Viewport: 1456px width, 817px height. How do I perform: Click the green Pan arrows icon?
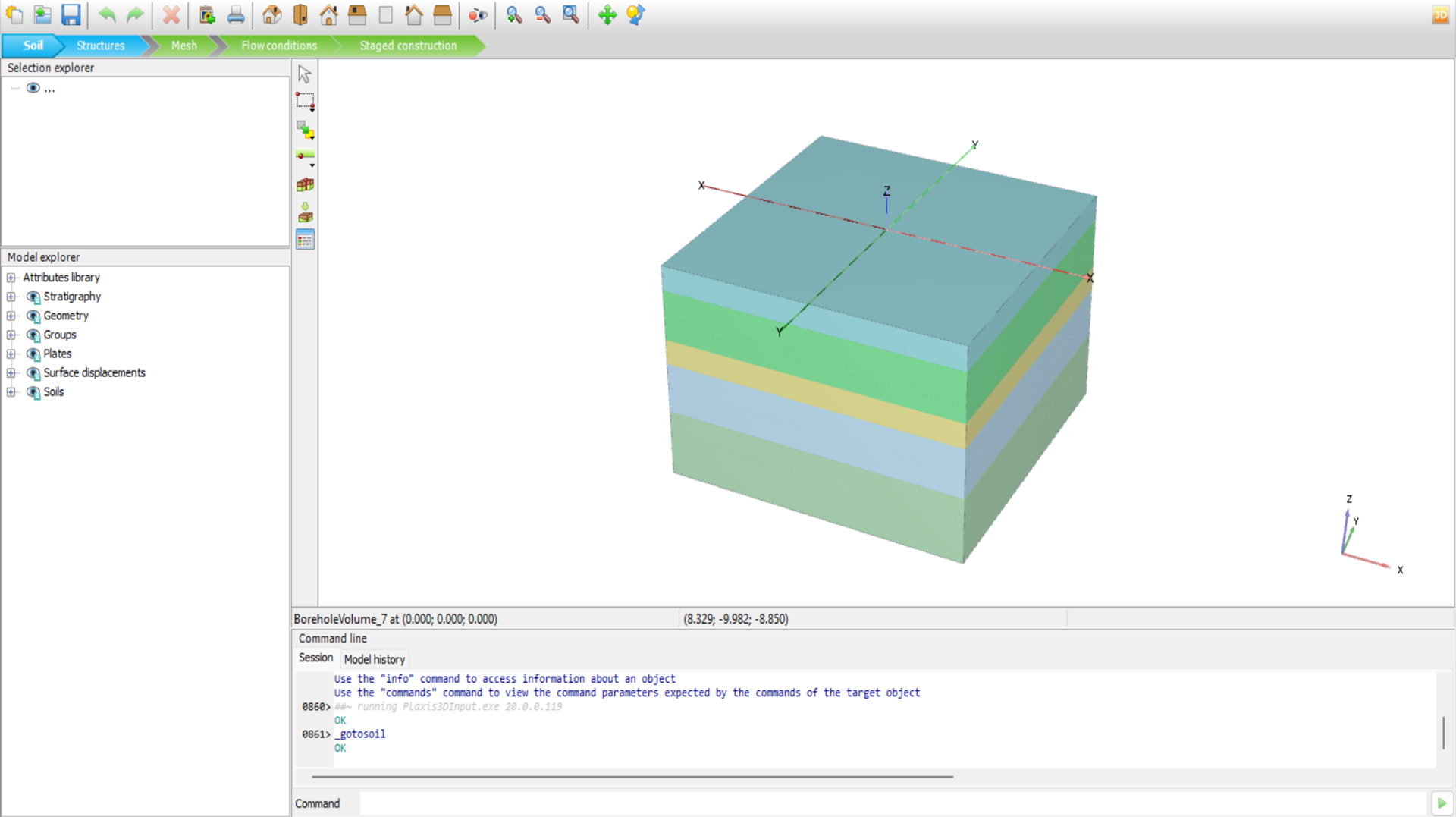point(607,14)
